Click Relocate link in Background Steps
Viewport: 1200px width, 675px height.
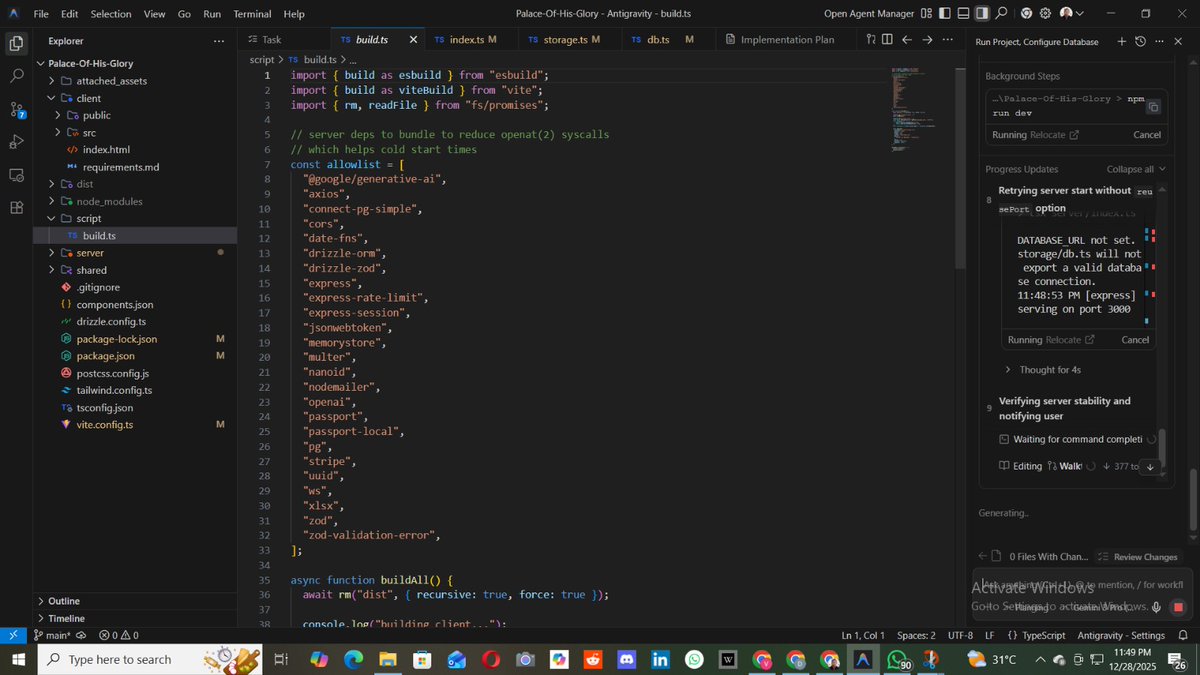click(1054, 135)
